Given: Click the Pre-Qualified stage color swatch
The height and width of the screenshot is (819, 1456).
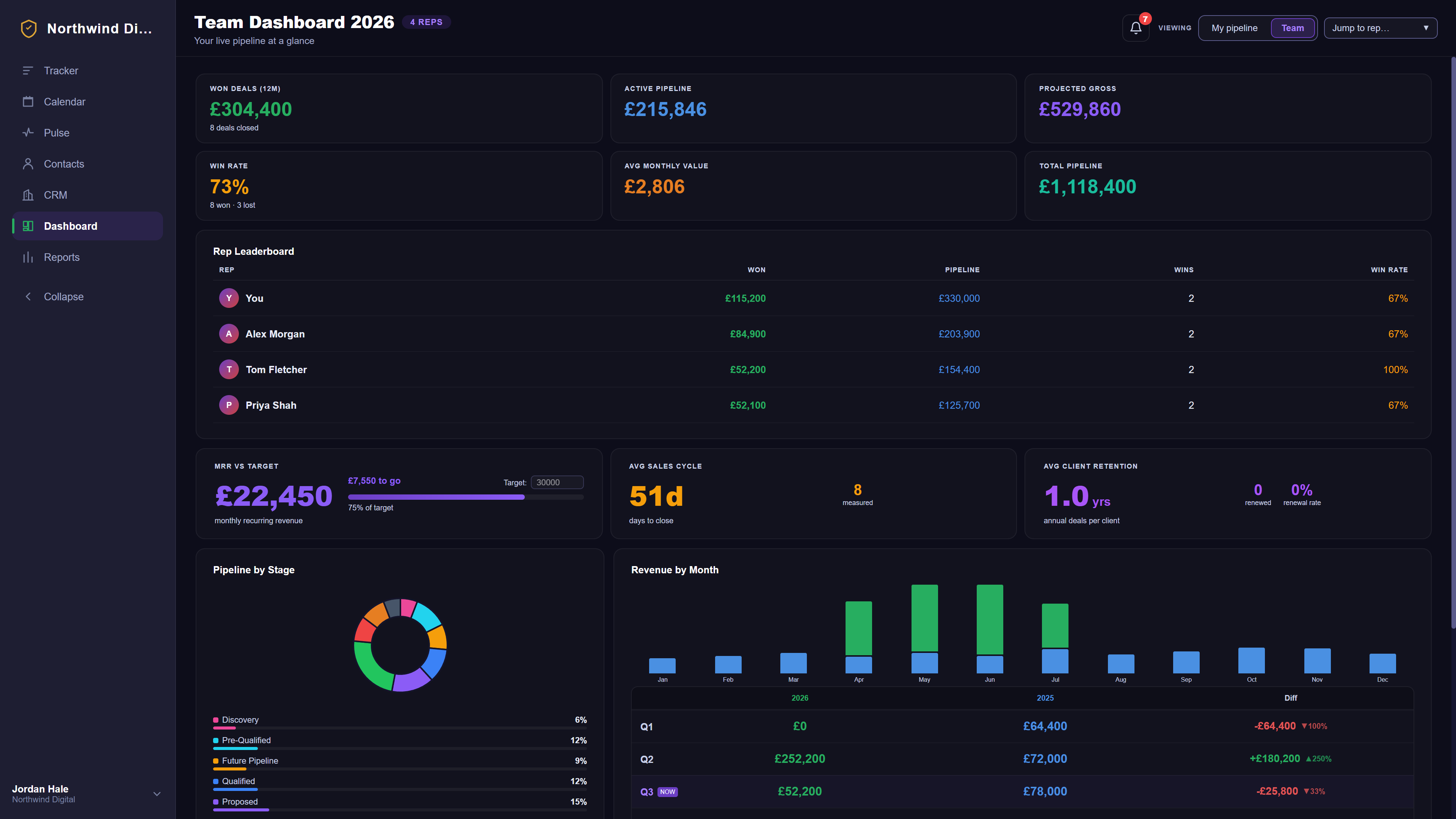Looking at the screenshot, I should [215, 740].
